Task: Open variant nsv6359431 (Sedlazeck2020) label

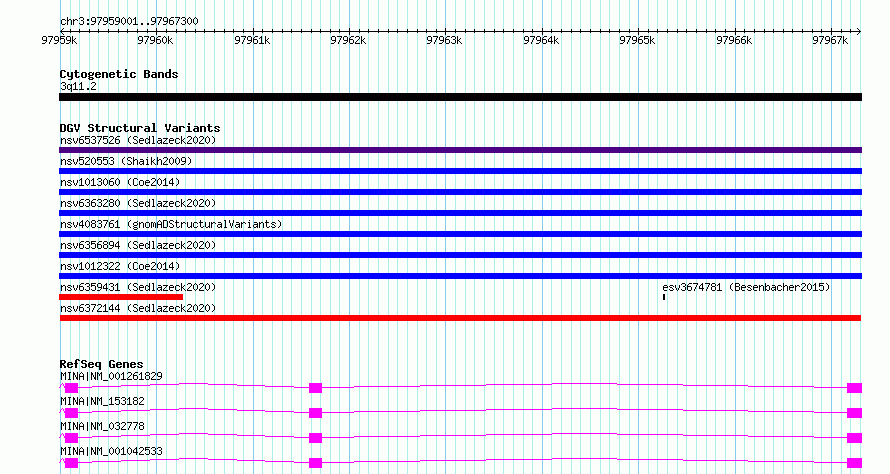Action: 138,287
